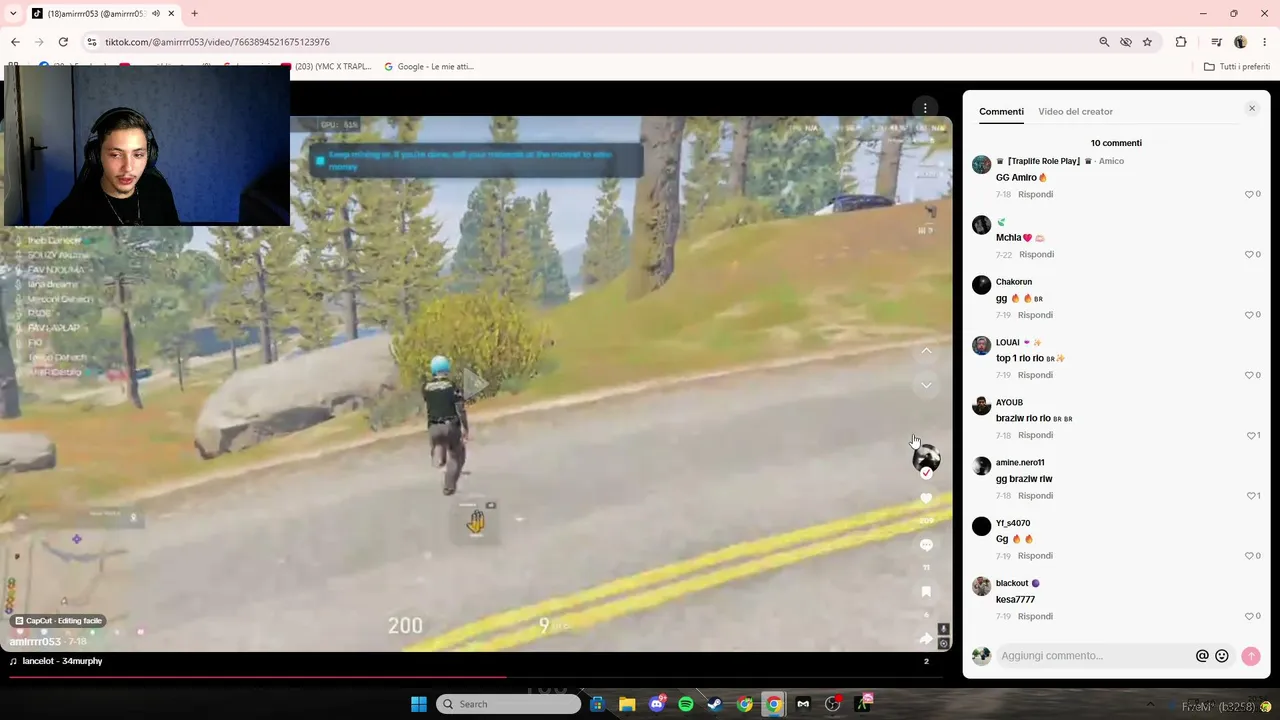1280x720 pixels.
Task: Like AYOUB's braziw rio rio comment
Action: click(1253, 436)
